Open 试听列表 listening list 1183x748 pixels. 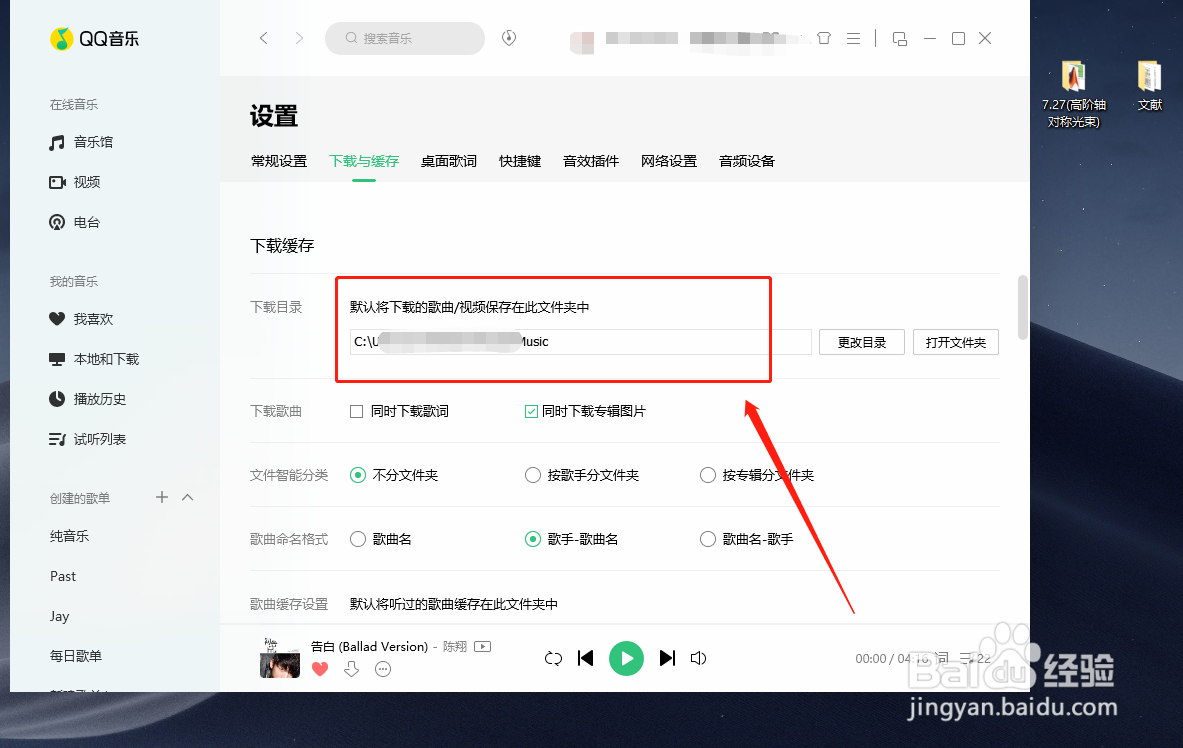coord(88,439)
